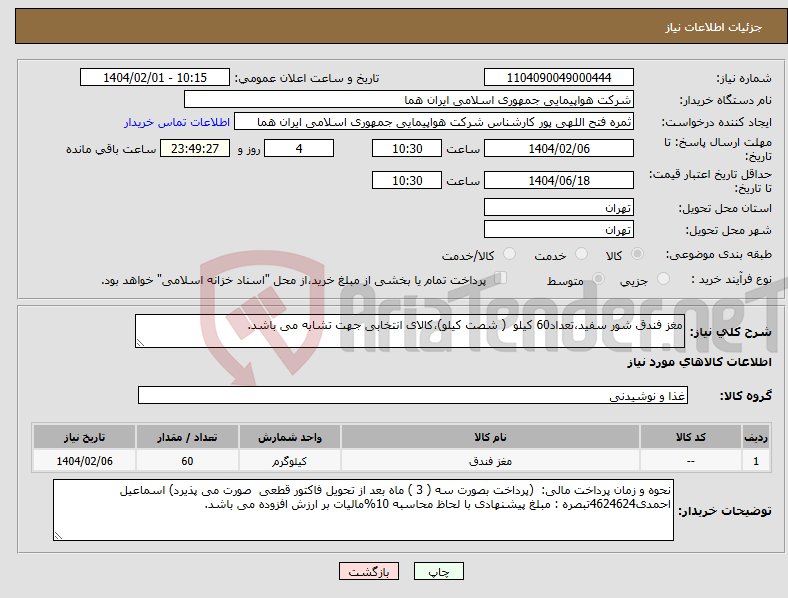Click the buyer organization name field
Screen dimensions: 788x598
click(x=409, y=99)
